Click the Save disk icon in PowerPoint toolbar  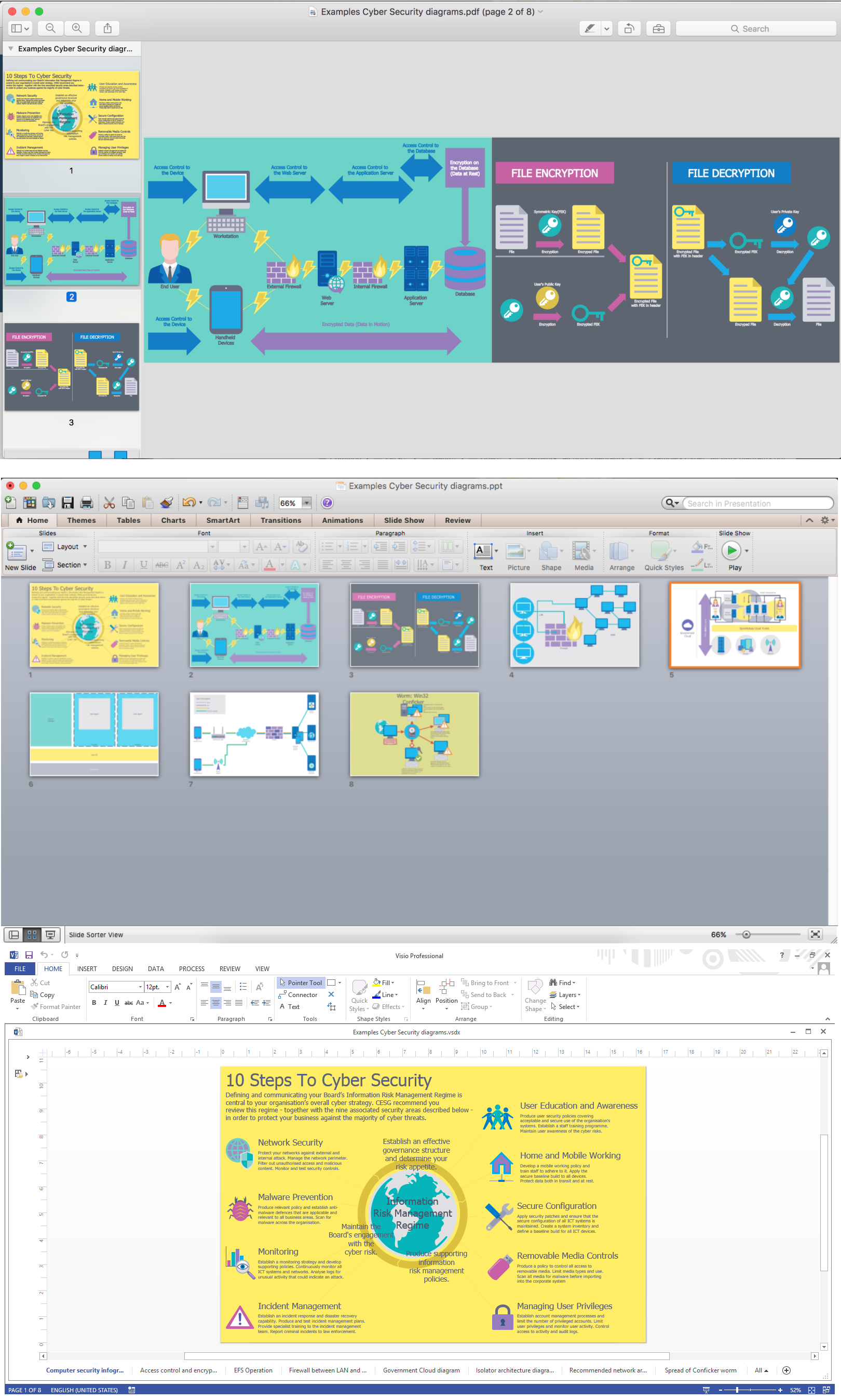(67, 503)
